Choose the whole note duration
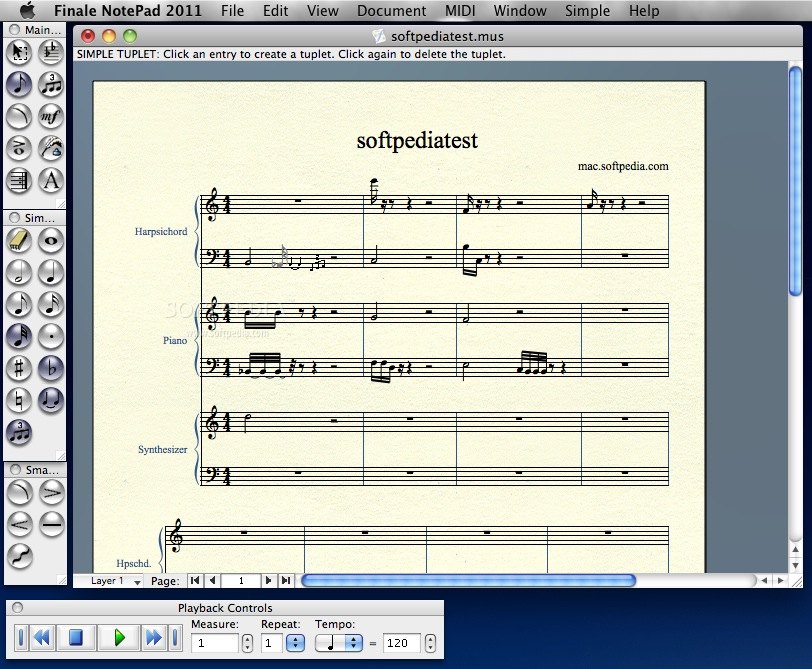Viewport: 812px width, 669px height. [x=51, y=240]
